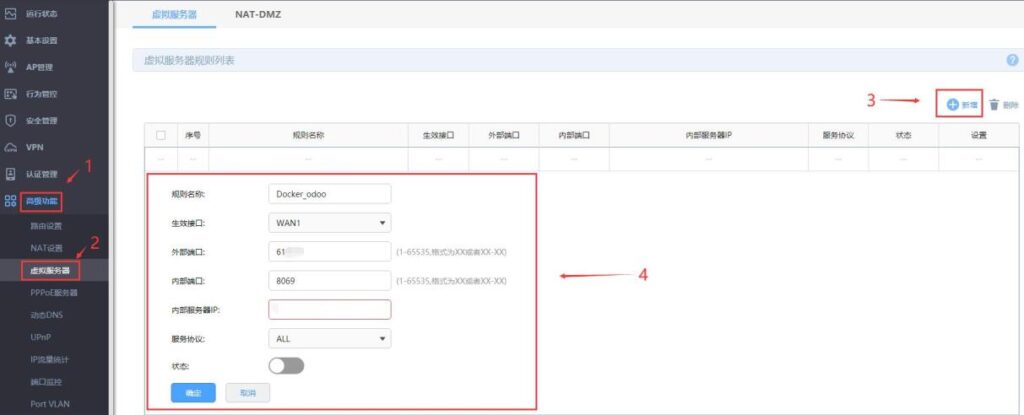Switch to the NAT-DMZ tab

click(258, 14)
